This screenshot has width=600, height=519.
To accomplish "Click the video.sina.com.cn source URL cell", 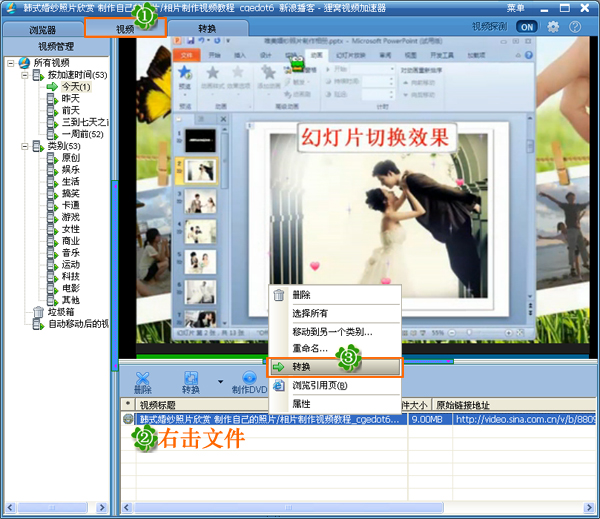I will (525, 419).
